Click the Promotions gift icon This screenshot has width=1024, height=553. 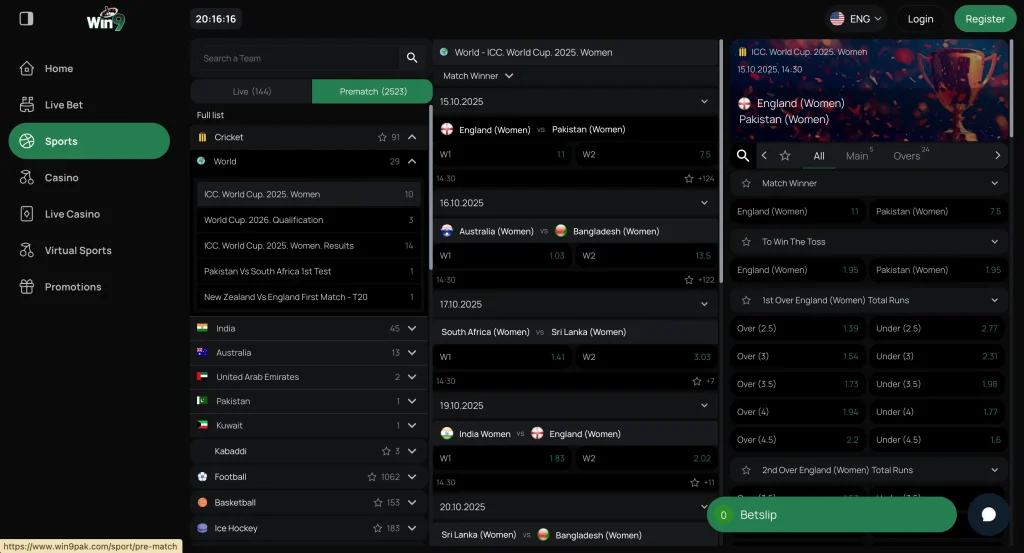click(27, 287)
